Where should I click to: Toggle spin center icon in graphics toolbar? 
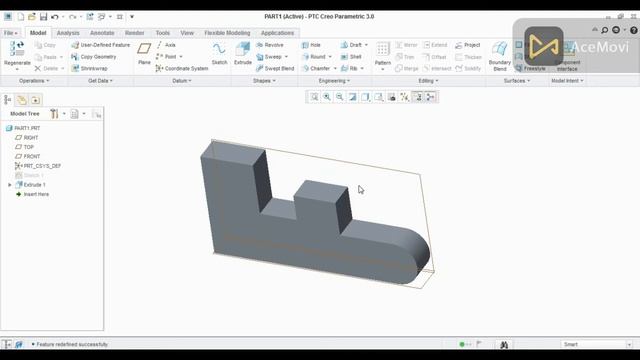tap(430, 97)
